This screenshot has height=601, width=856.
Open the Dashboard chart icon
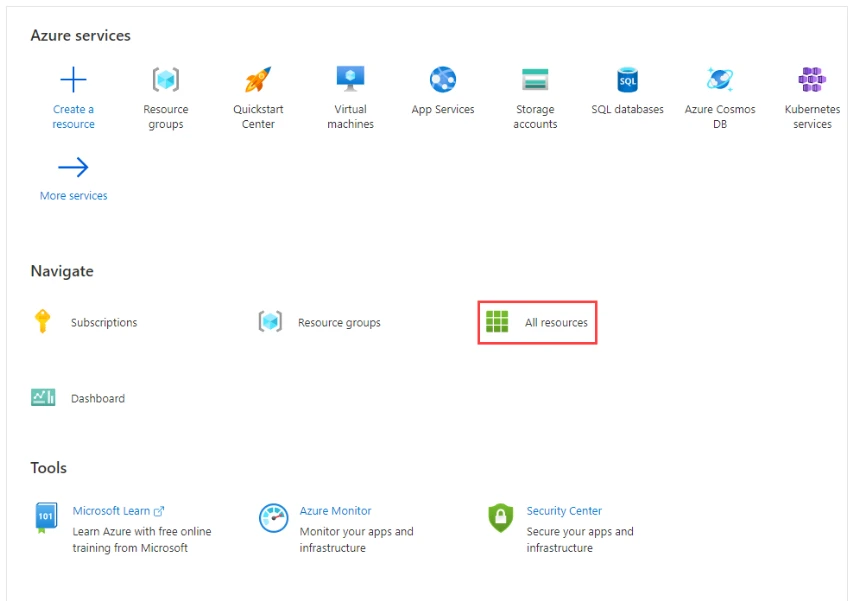click(x=42, y=398)
